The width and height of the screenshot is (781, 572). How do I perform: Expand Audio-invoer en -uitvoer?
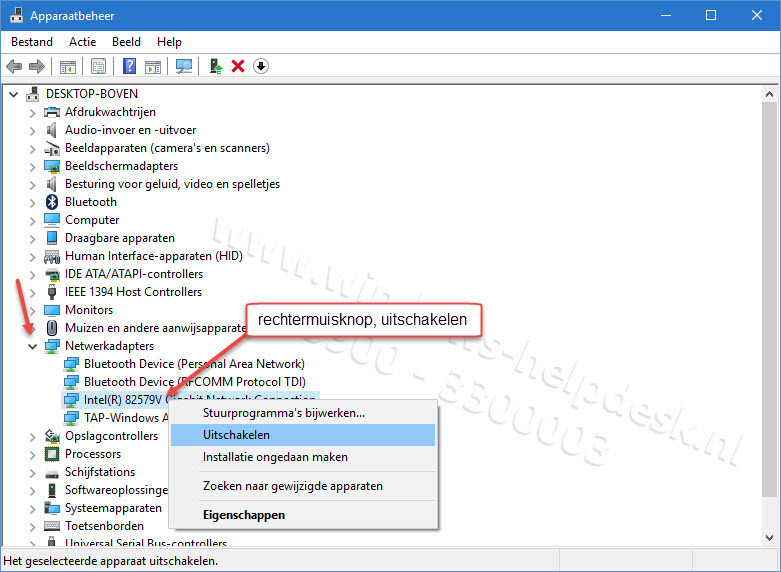pyautogui.click(x=32, y=131)
